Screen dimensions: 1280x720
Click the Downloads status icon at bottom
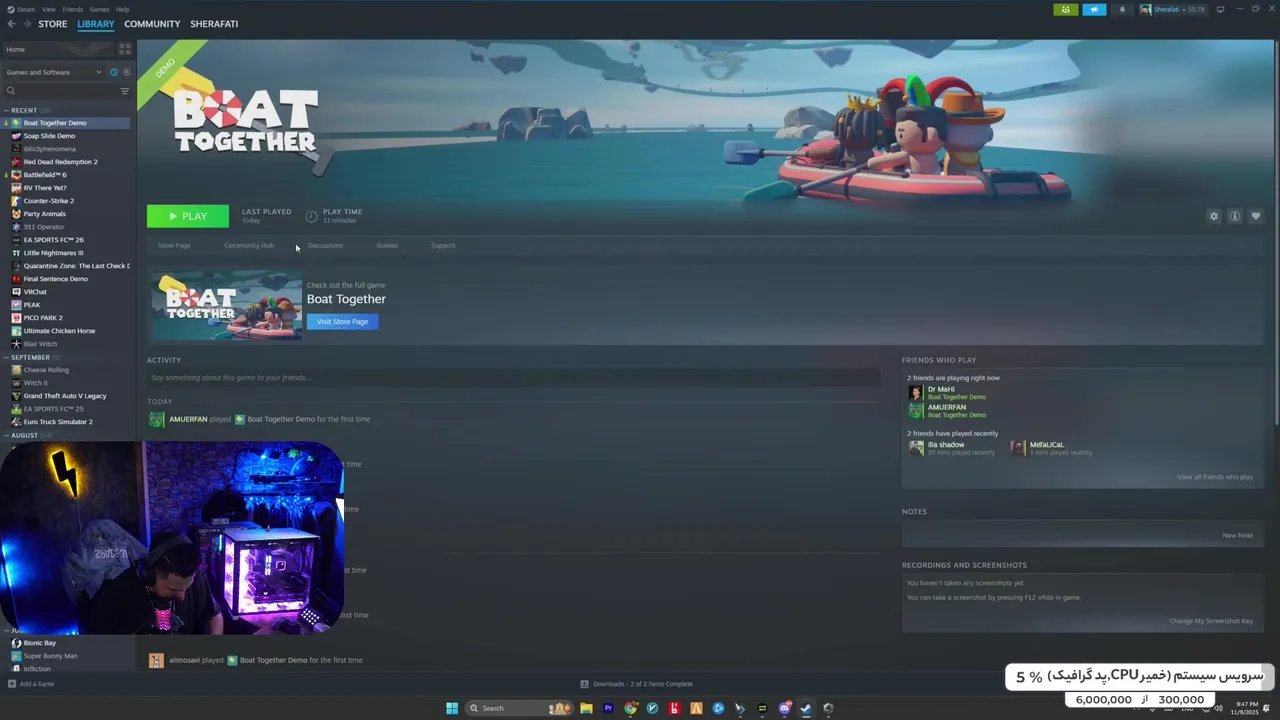coord(585,684)
